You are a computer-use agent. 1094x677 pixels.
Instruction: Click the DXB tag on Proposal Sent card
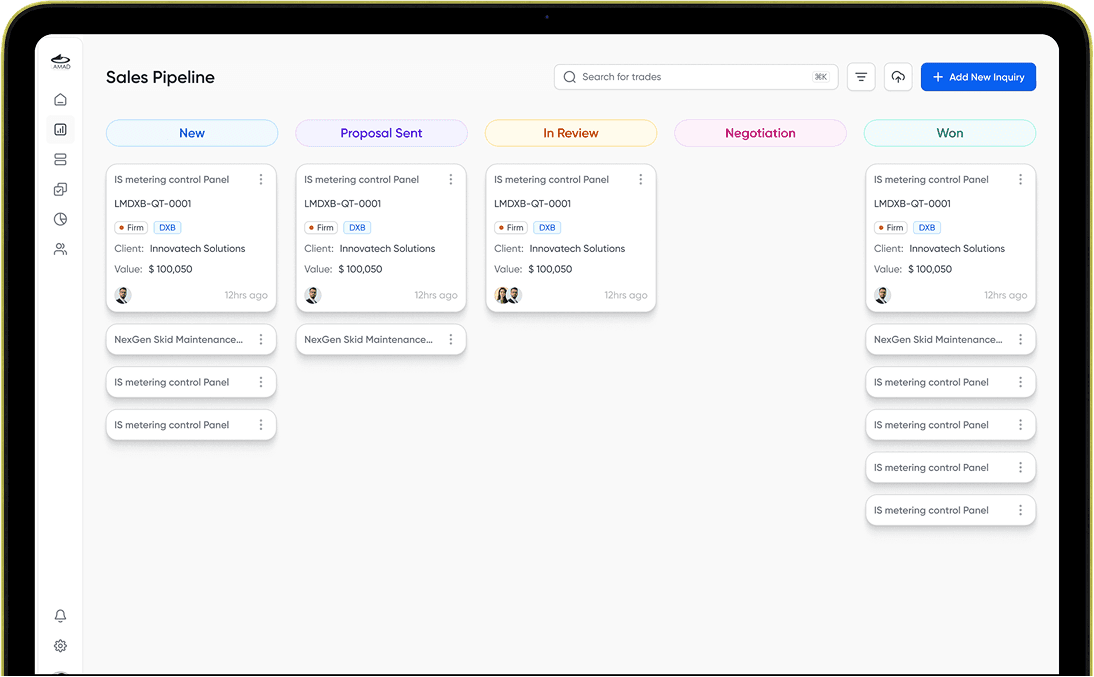[x=357, y=228]
